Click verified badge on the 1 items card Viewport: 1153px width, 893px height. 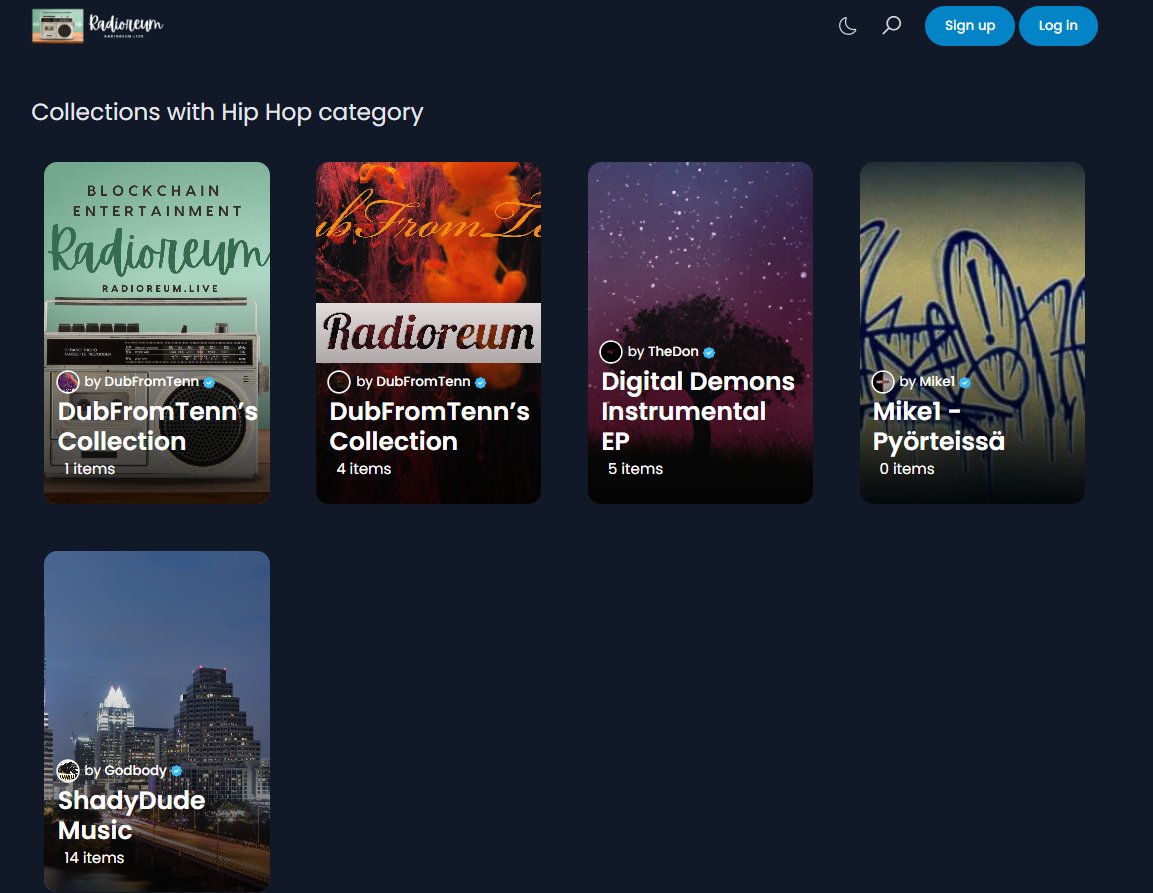pos(209,383)
